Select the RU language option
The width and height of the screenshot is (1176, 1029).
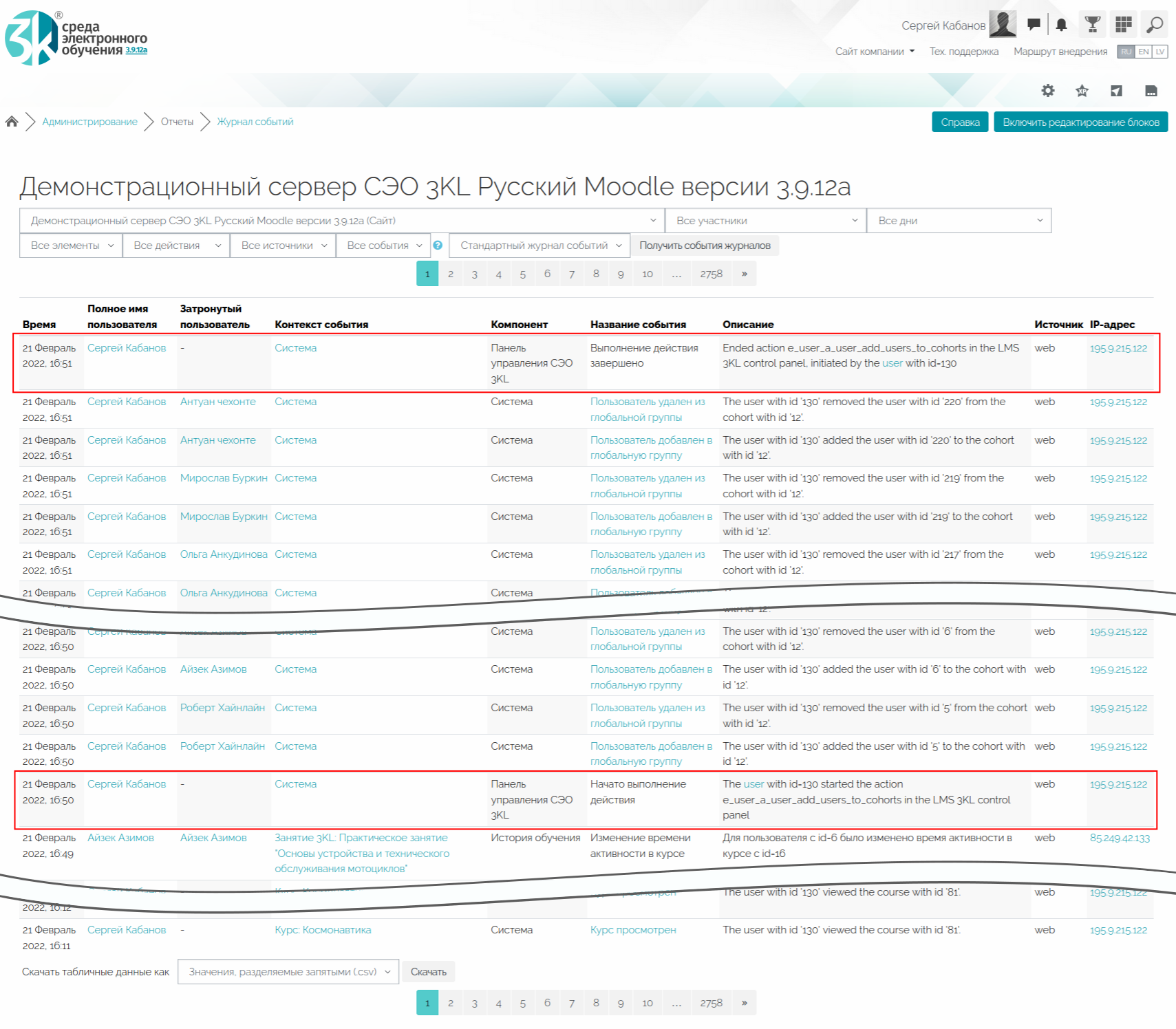coord(1126,52)
